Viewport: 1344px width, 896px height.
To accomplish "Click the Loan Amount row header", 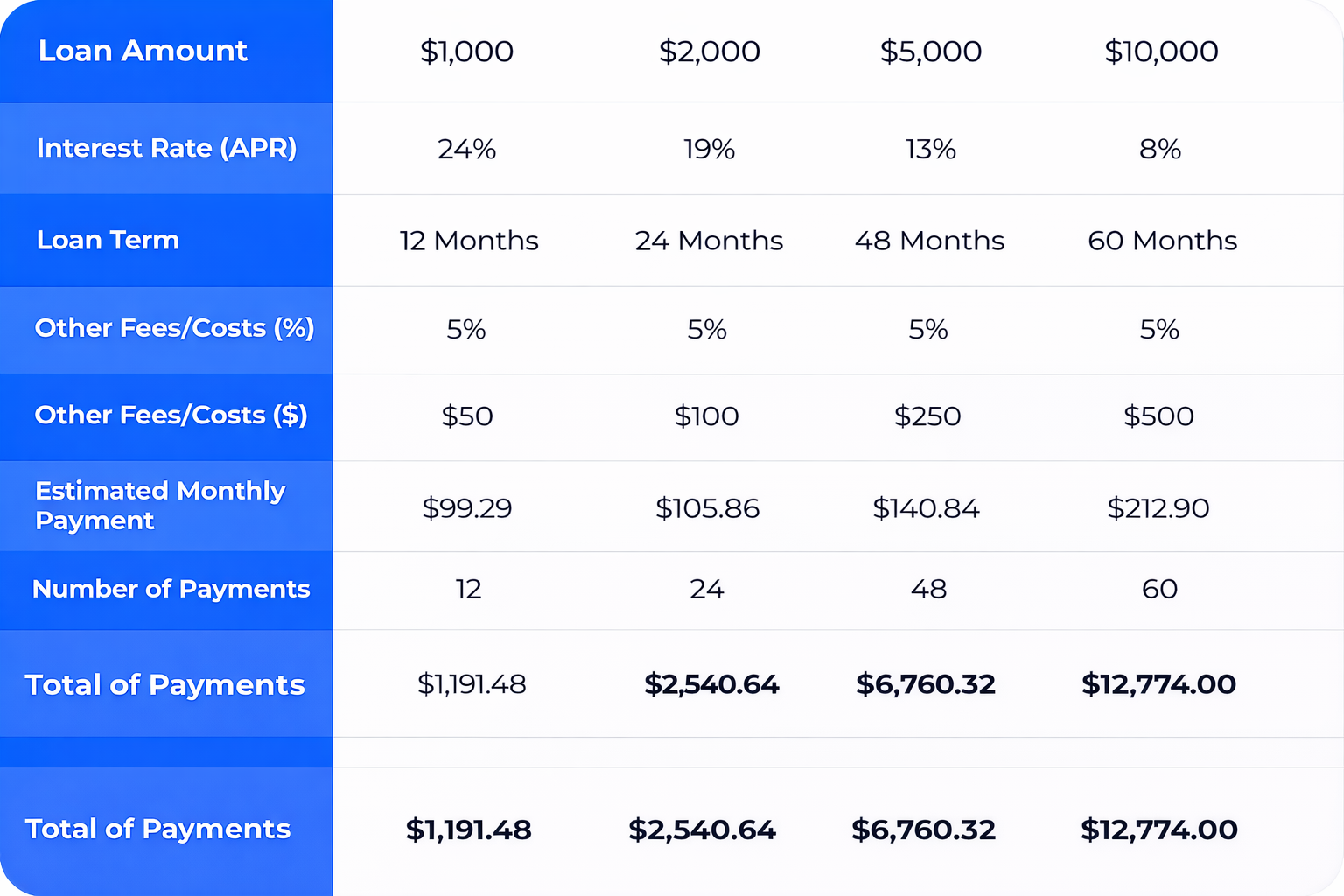I will click(x=143, y=51).
